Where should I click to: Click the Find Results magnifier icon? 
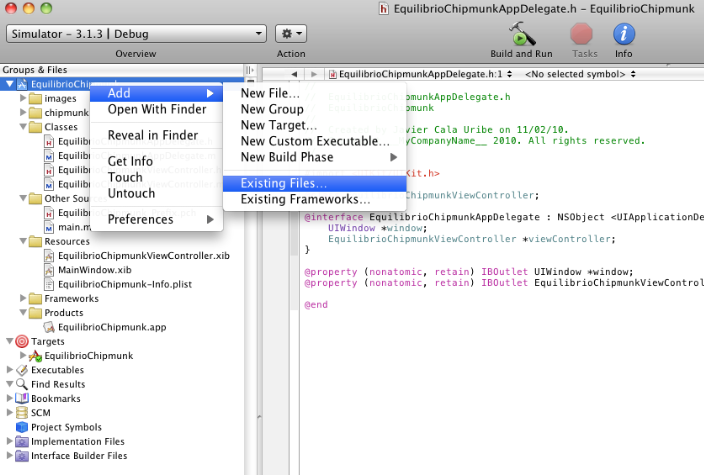(x=22, y=384)
